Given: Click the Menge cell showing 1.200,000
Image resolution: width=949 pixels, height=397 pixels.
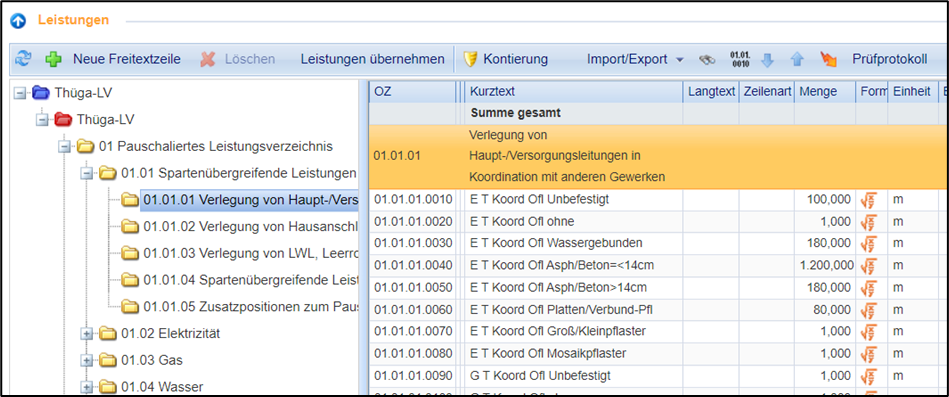Looking at the screenshot, I should tap(825, 266).
